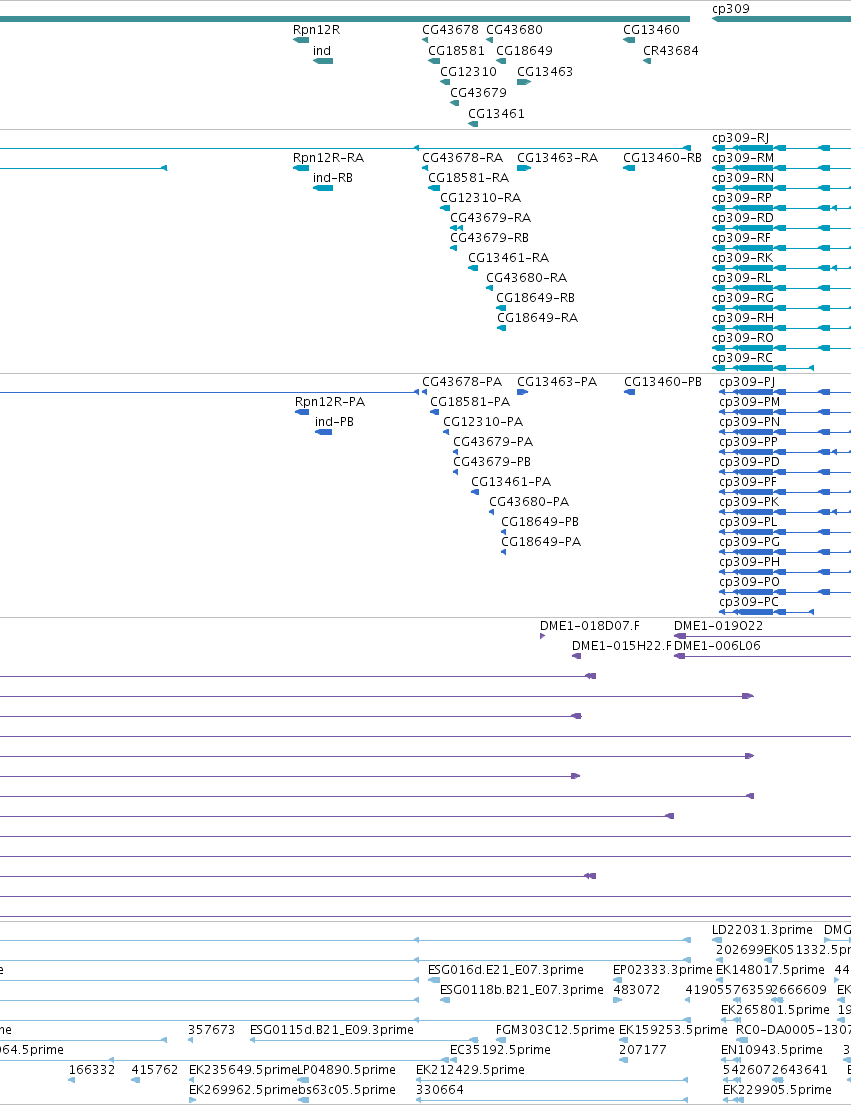
Task: Select EST EC35192.5prime
Action: [455, 1060]
